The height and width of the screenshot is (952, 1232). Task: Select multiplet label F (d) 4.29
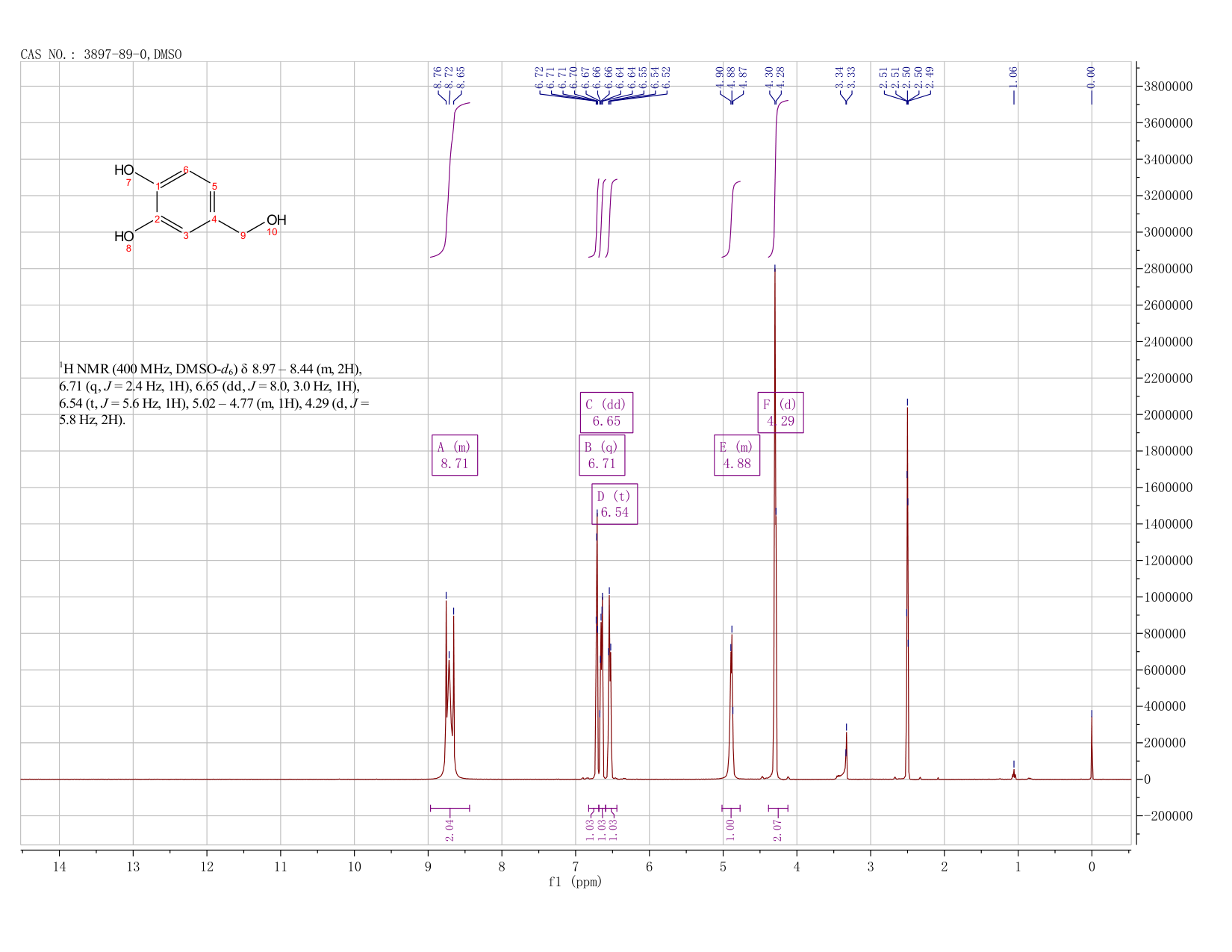point(780,412)
